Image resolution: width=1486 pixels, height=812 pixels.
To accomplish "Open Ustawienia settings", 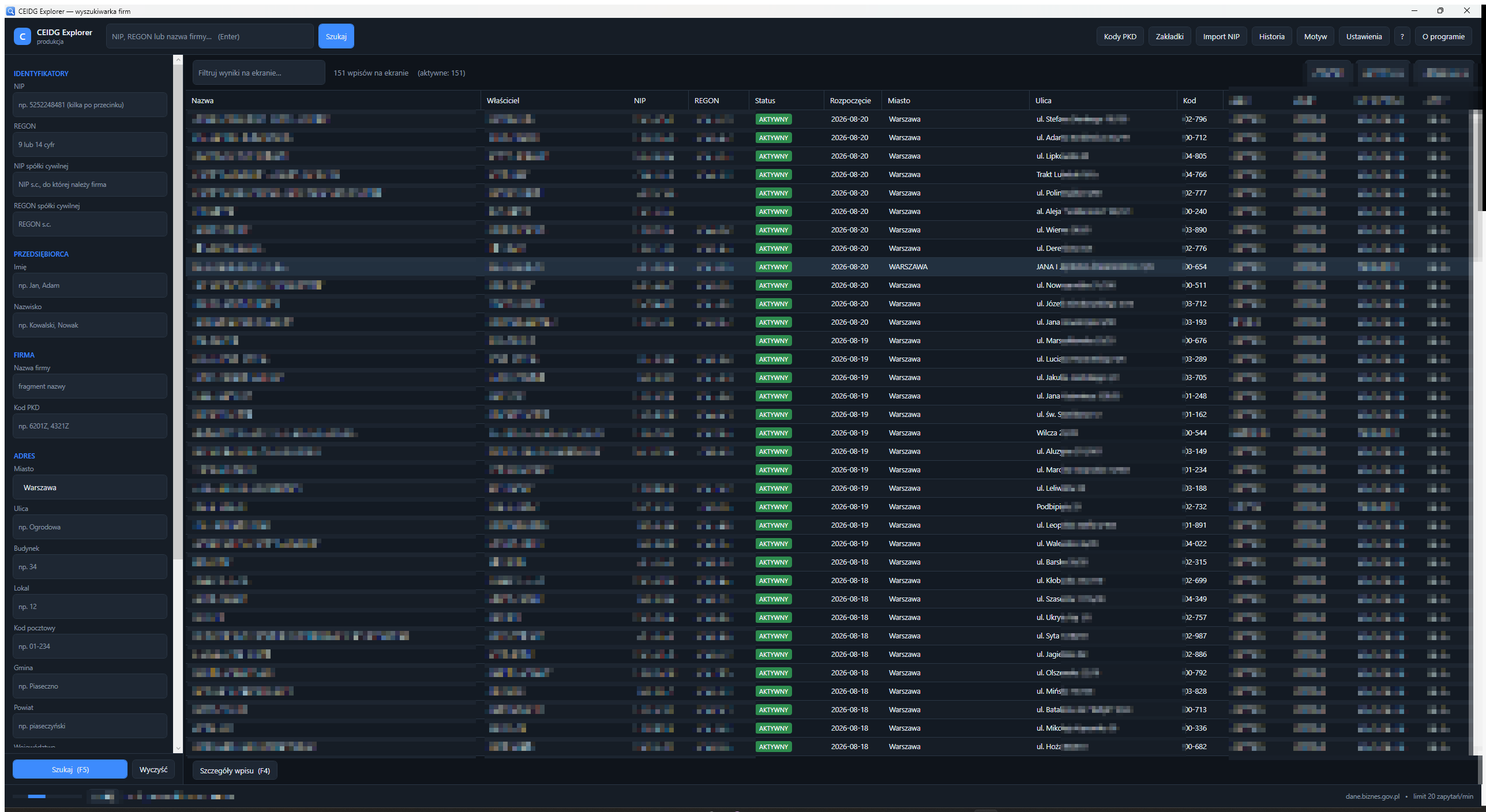I will click(1364, 36).
